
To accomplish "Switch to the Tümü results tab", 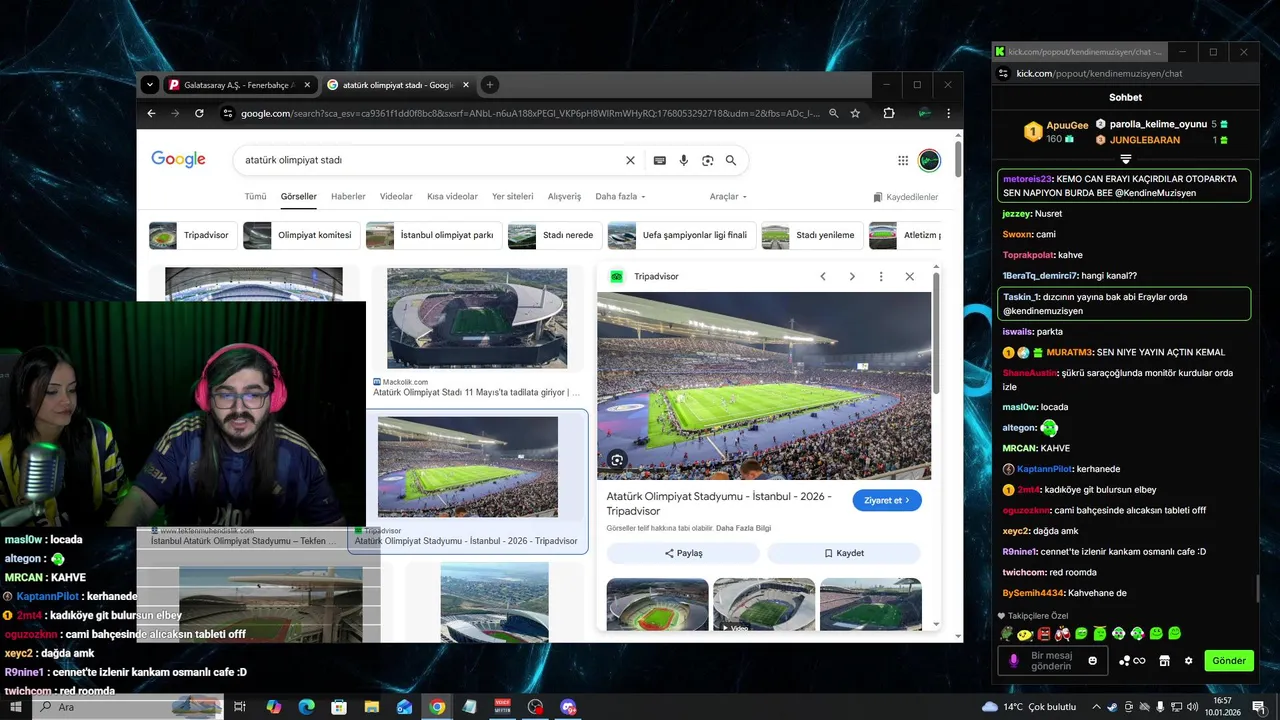I will [255, 197].
